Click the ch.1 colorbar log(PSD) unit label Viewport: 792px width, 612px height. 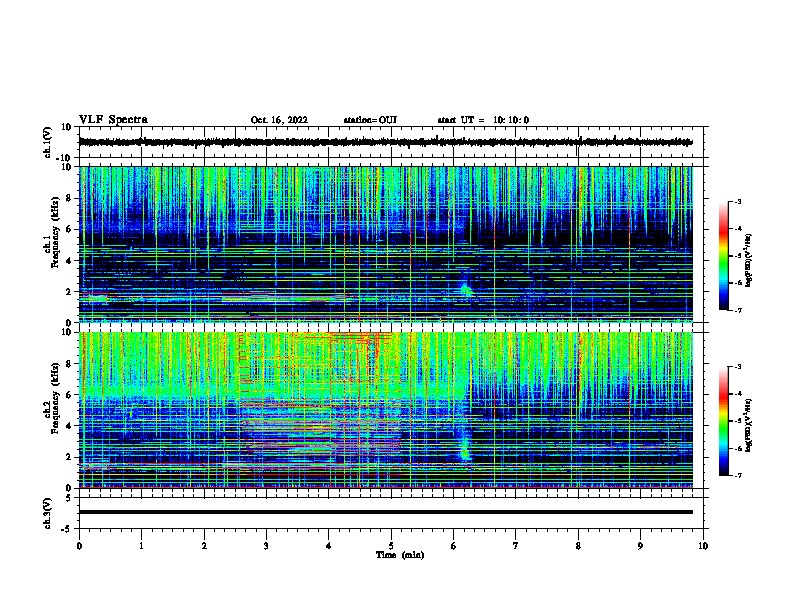click(x=748, y=260)
